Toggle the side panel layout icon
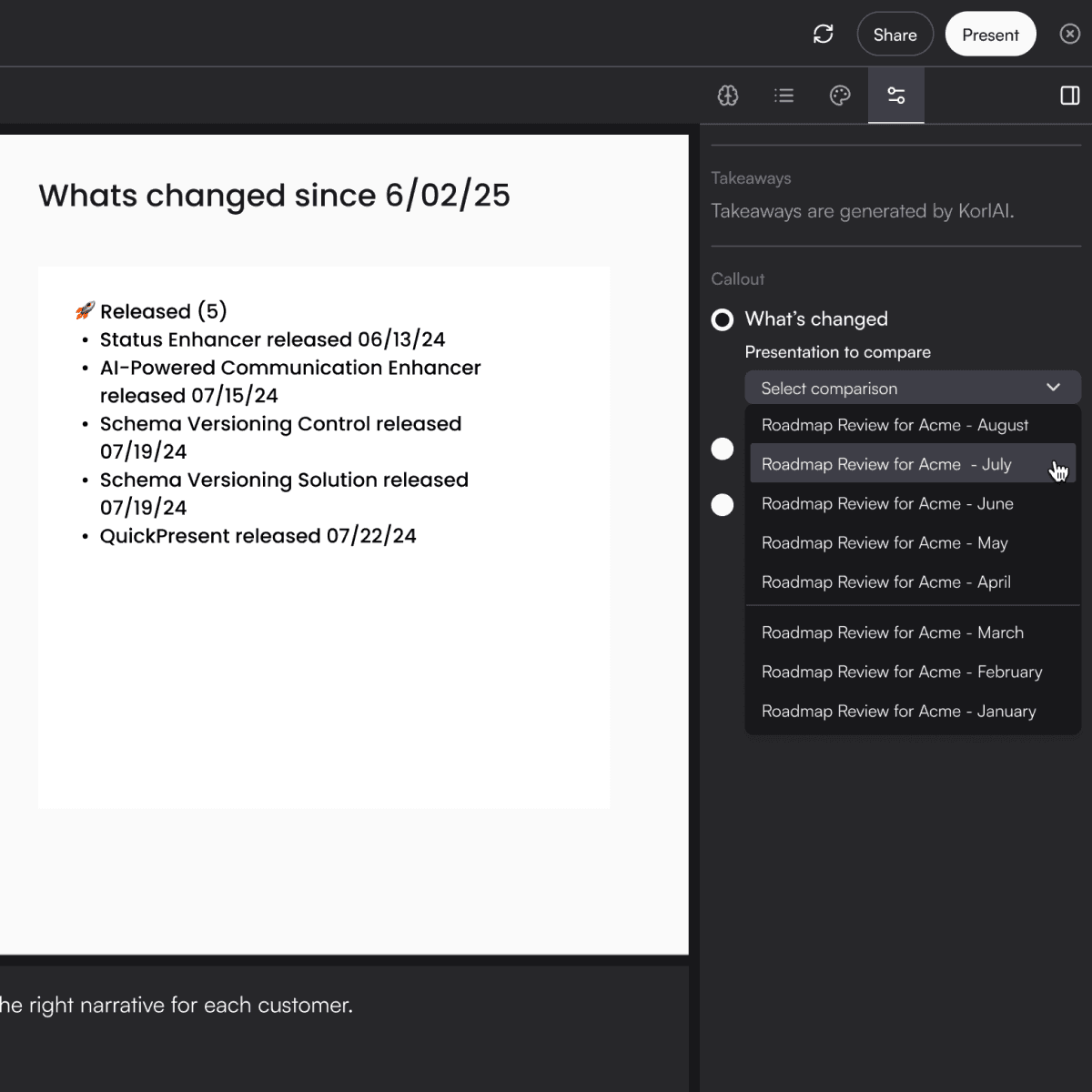 (x=1070, y=96)
